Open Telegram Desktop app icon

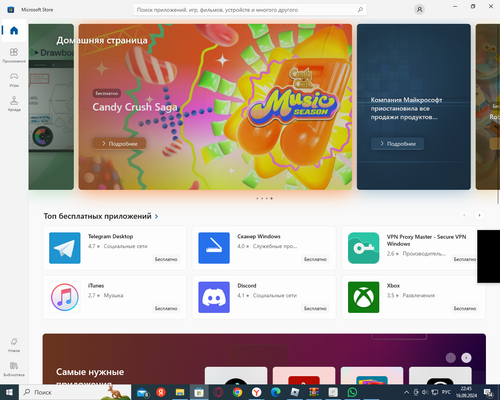tap(65, 248)
